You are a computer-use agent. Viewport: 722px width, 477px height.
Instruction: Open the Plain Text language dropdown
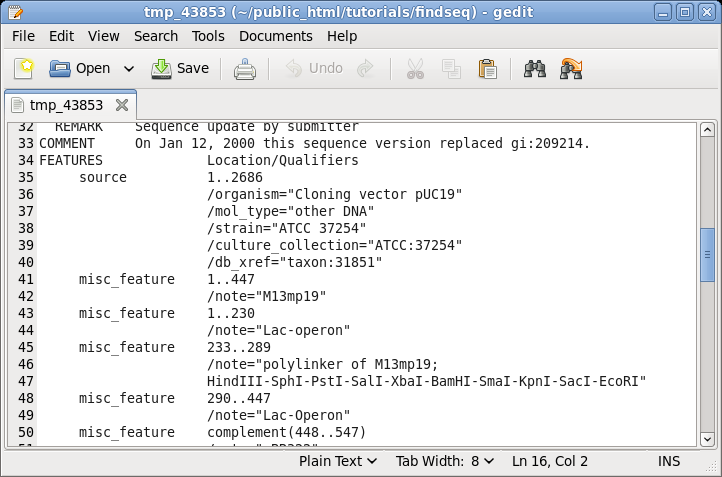tap(338, 461)
